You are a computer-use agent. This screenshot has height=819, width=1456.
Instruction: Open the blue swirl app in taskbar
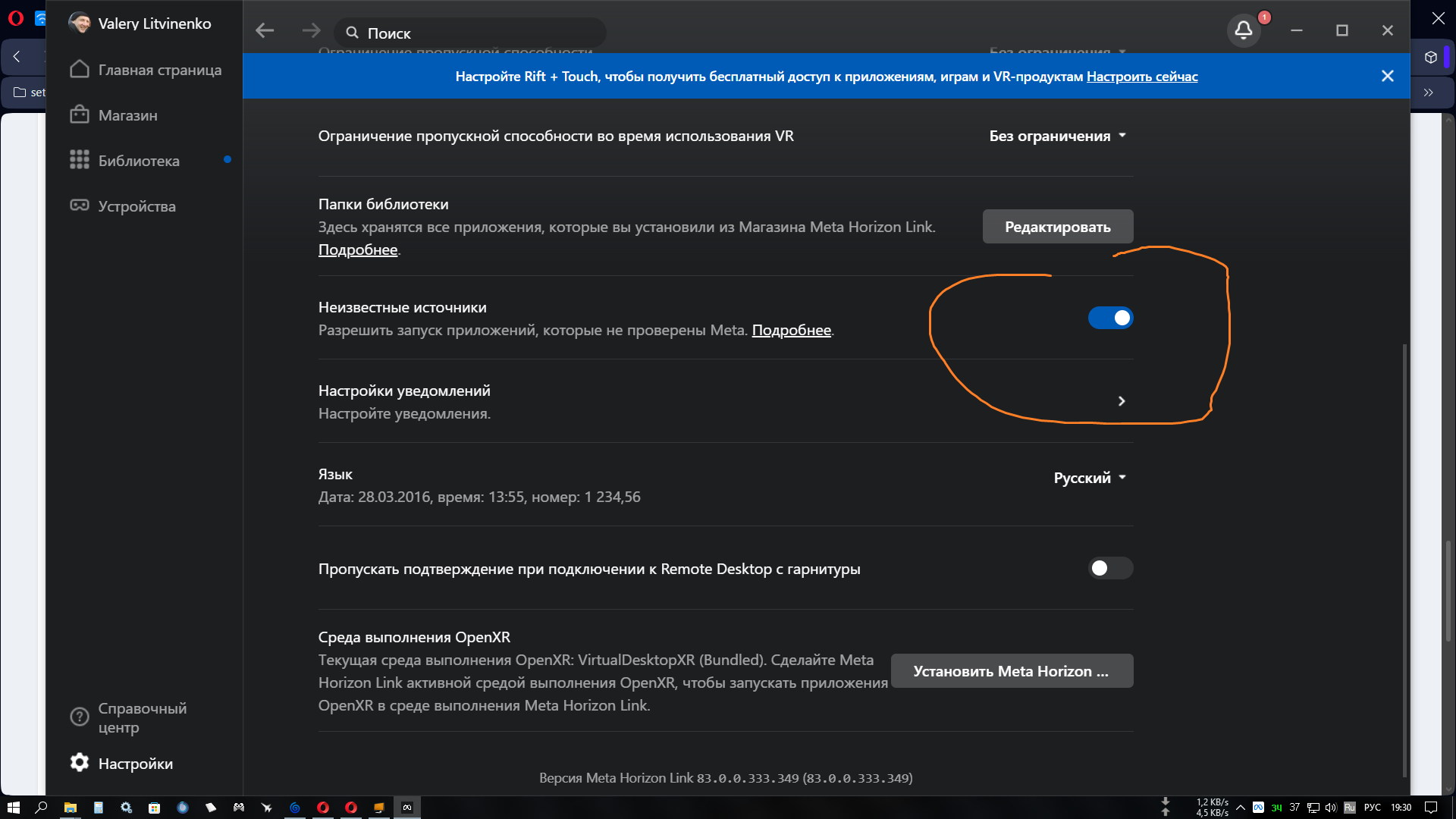click(295, 808)
